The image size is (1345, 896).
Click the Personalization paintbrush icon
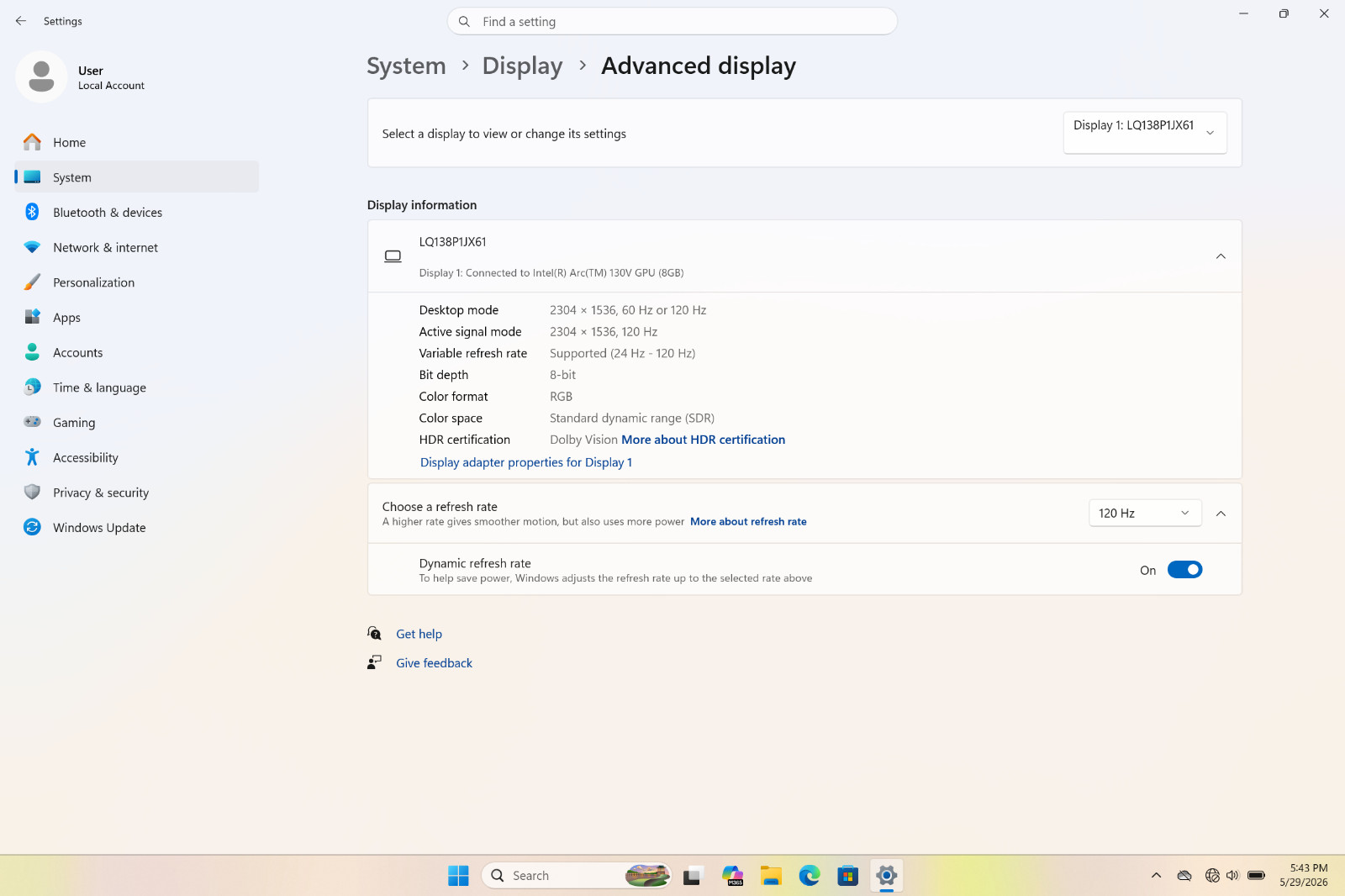[32, 282]
